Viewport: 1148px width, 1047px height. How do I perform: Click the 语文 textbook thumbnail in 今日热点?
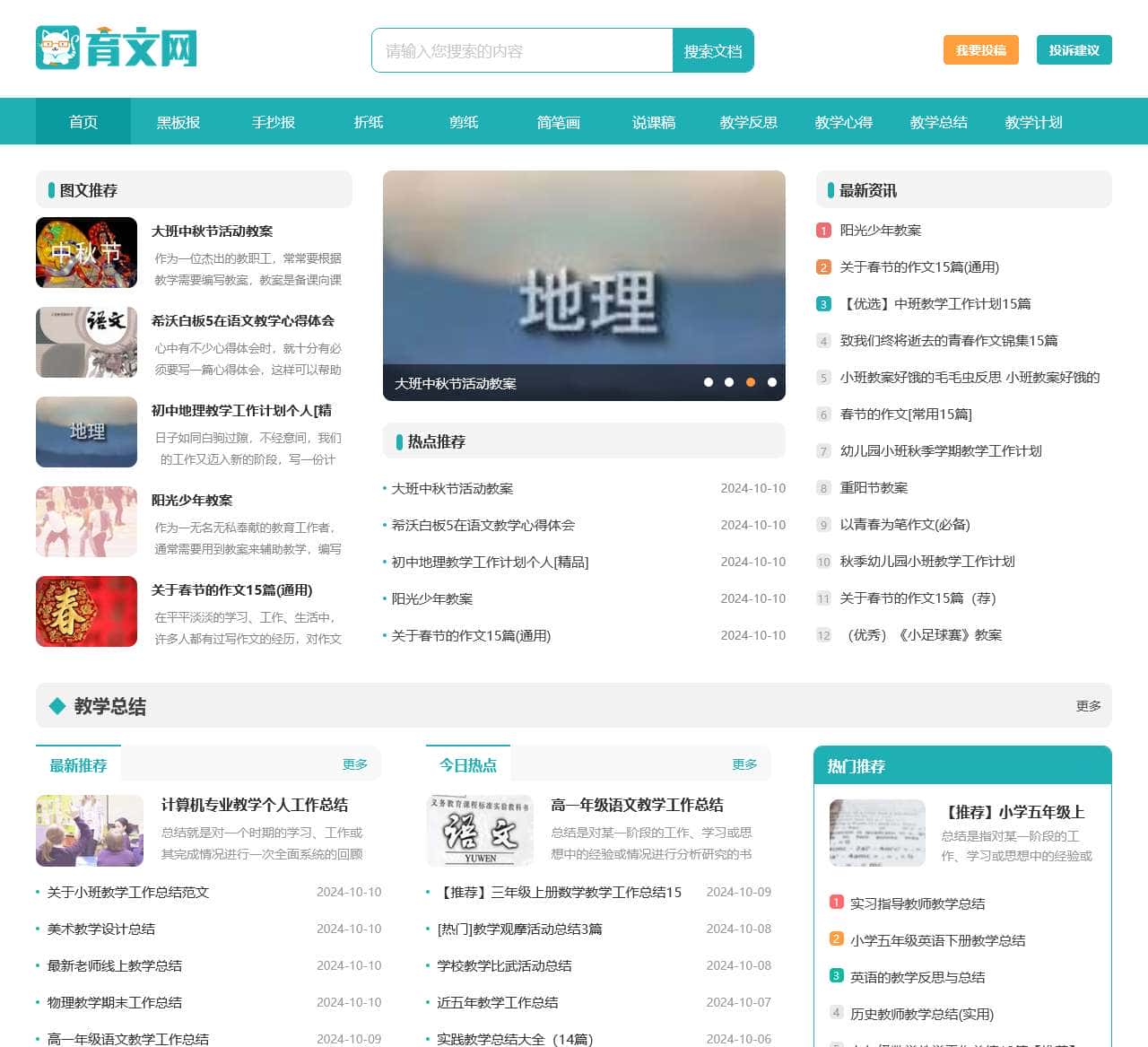click(x=480, y=830)
